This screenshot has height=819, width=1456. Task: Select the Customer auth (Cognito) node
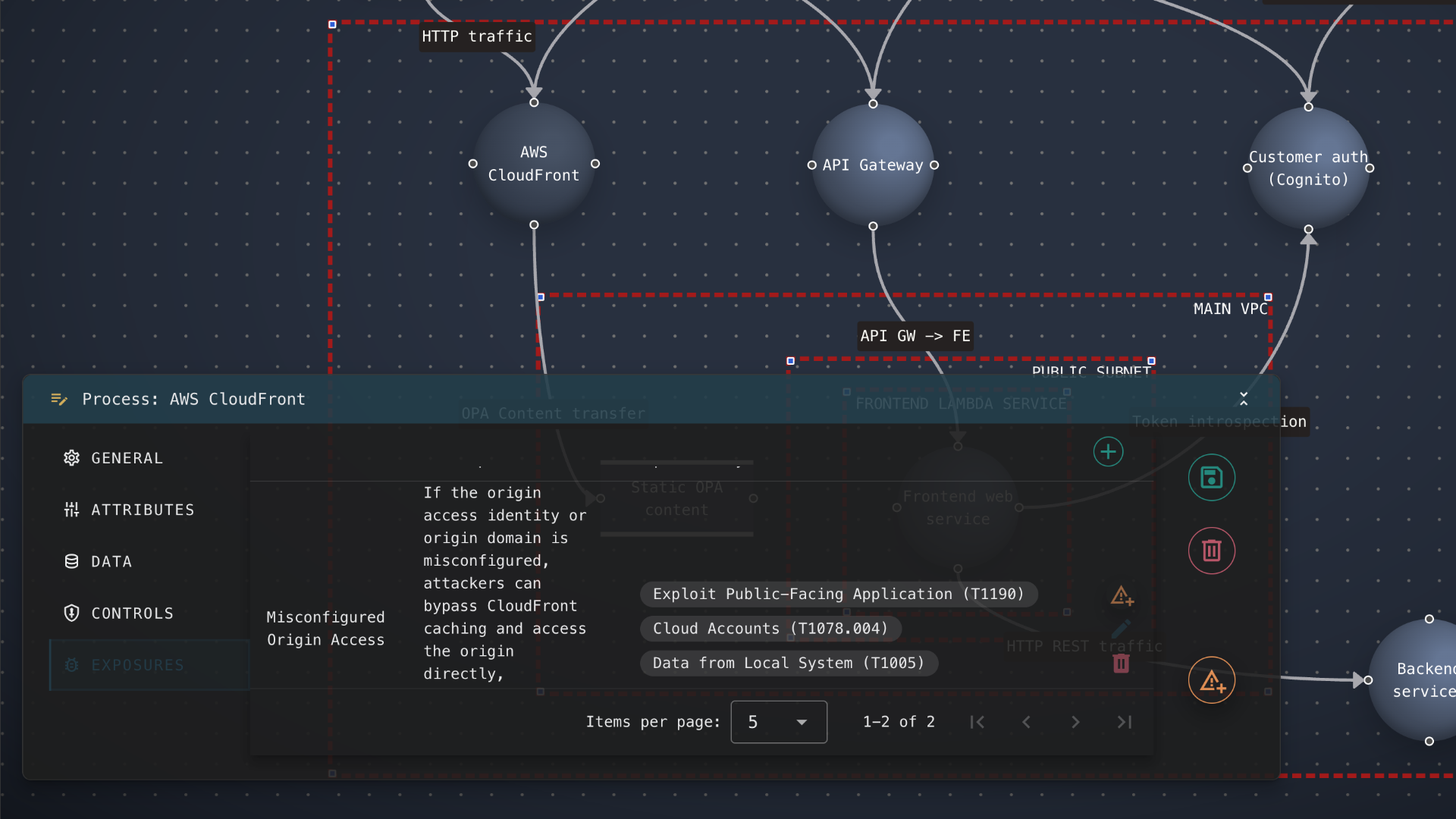[1308, 168]
